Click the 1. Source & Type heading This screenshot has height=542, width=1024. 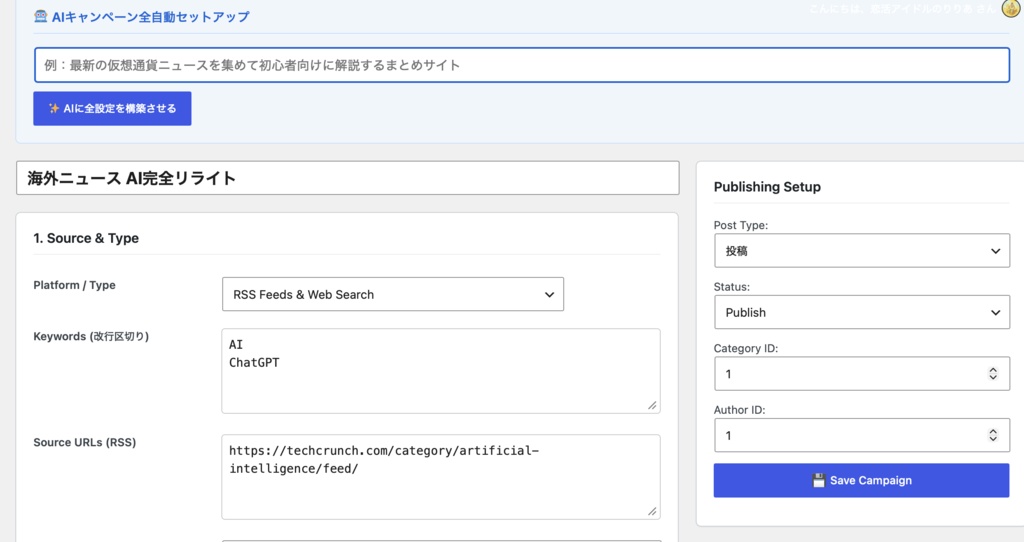click(x=86, y=238)
